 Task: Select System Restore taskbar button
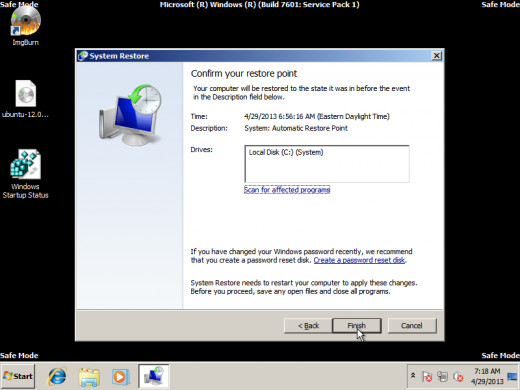[154, 376]
